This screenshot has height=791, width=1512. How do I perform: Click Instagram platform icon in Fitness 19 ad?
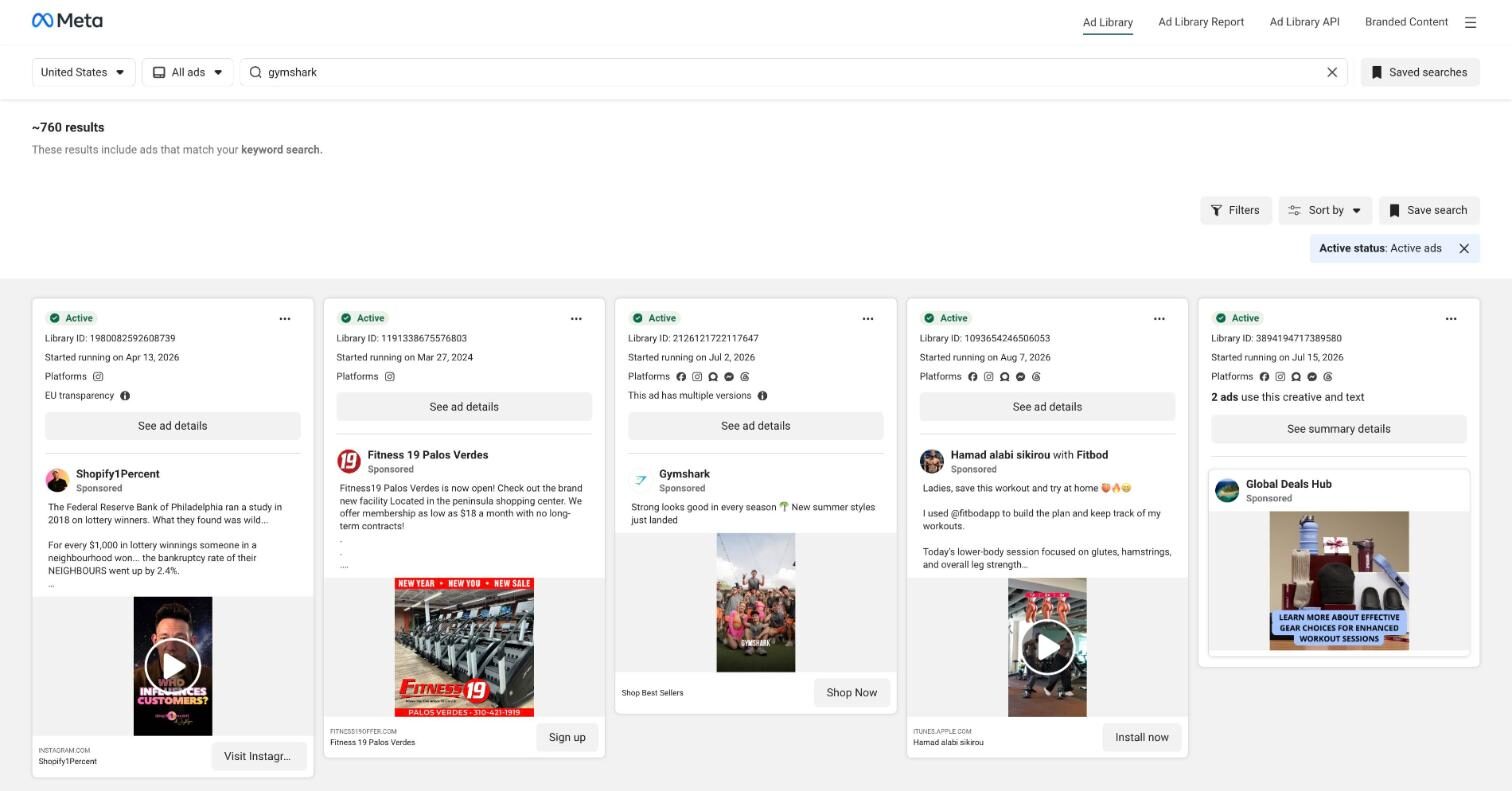[x=390, y=377]
